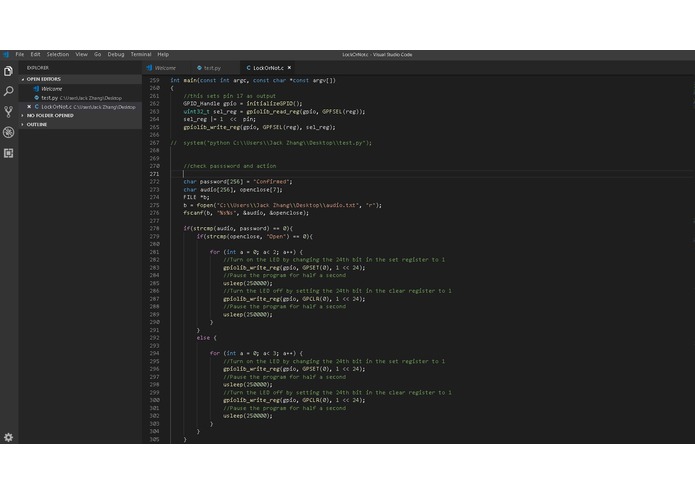Click the strcmp(audio, password) if statement
This screenshot has height=494, width=695.
[x=238, y=229]
